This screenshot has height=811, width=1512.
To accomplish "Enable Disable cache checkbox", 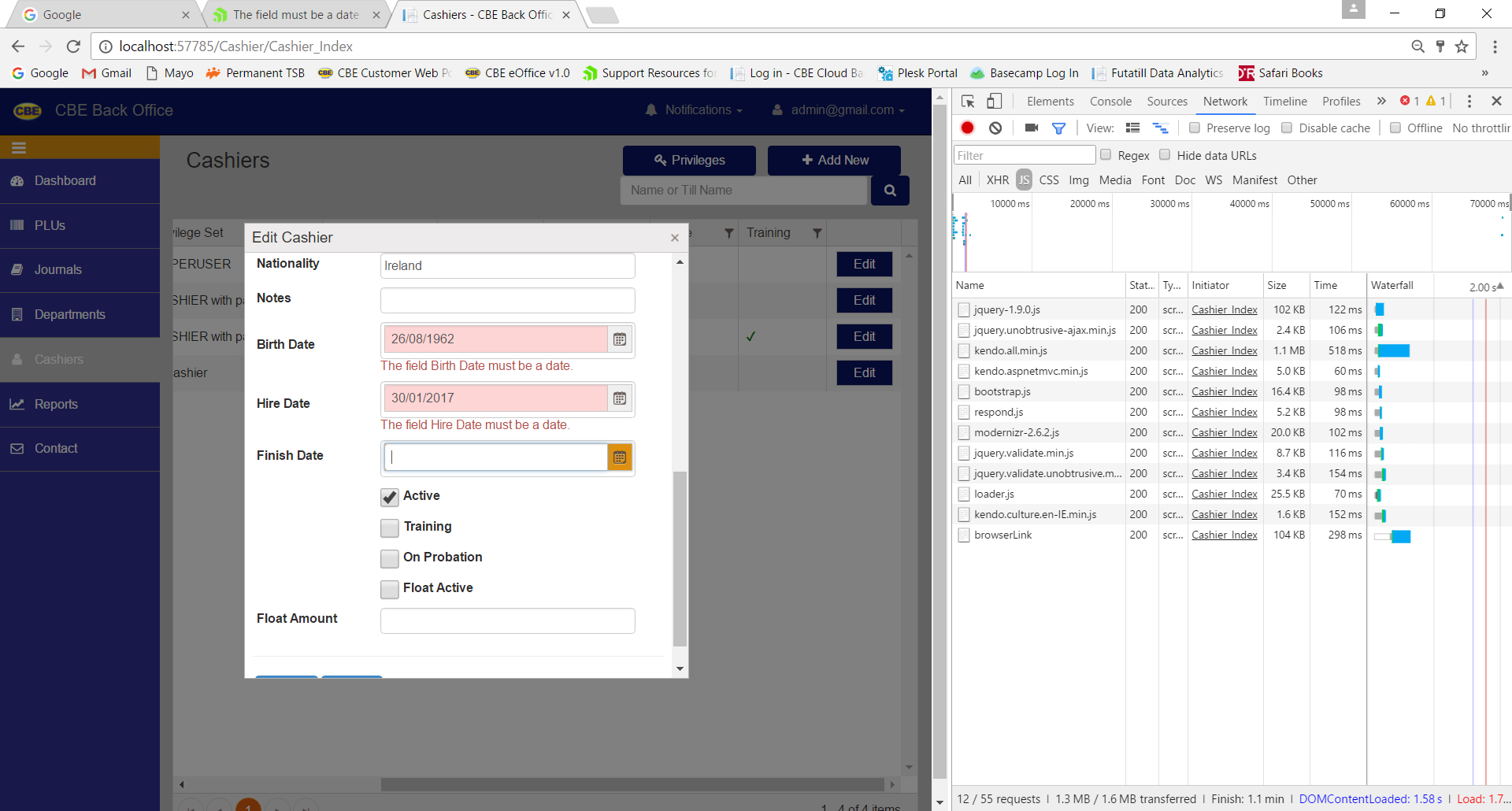I will pyautogui.click(x=1287, y=128).
